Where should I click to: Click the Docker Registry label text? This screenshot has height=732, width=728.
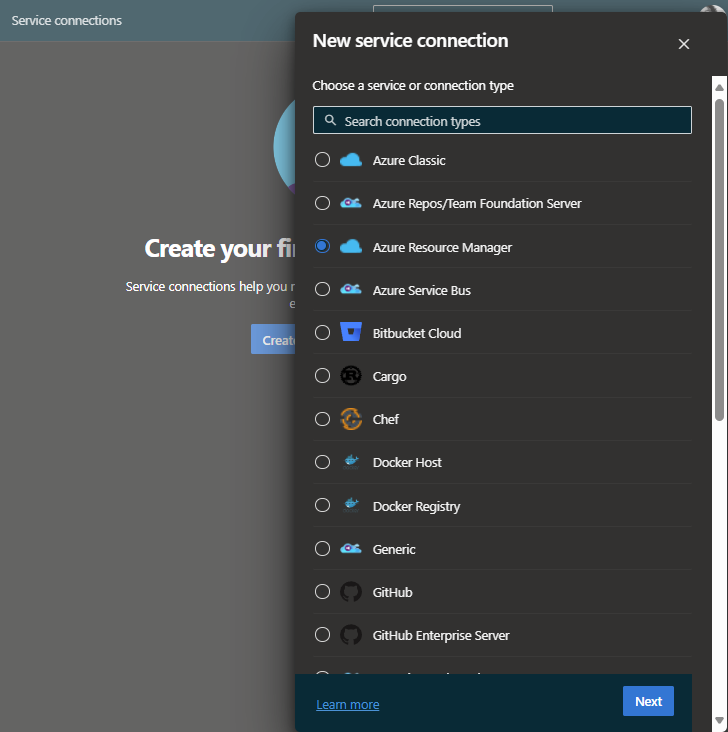pyautogui.click(x=416, y=507)
